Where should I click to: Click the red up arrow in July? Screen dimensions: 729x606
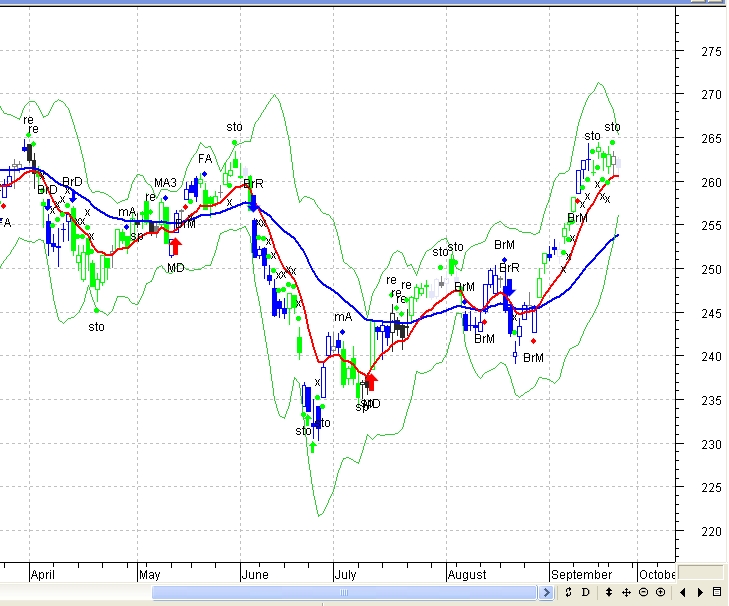(x=371, y=381)
